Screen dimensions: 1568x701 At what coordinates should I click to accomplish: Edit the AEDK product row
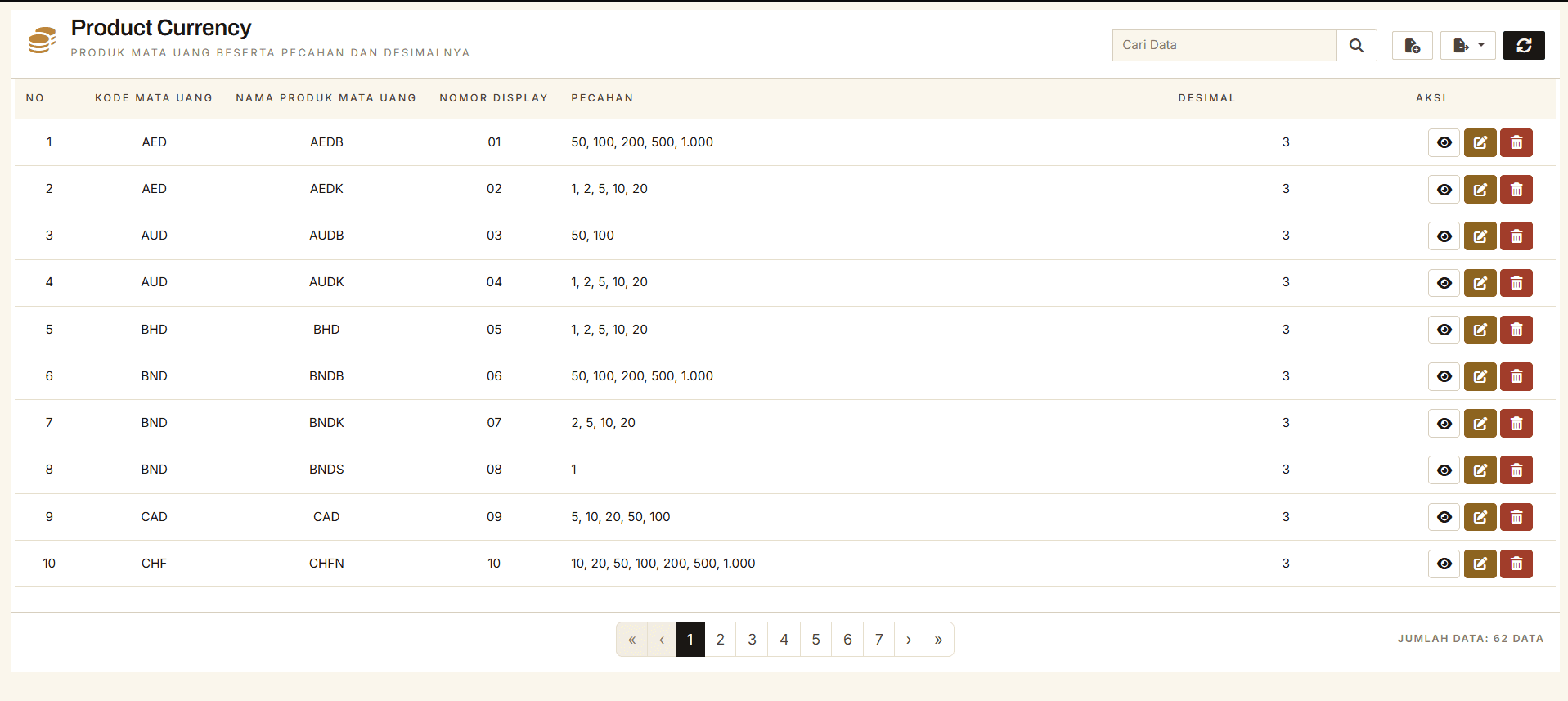pos(1480,189)
